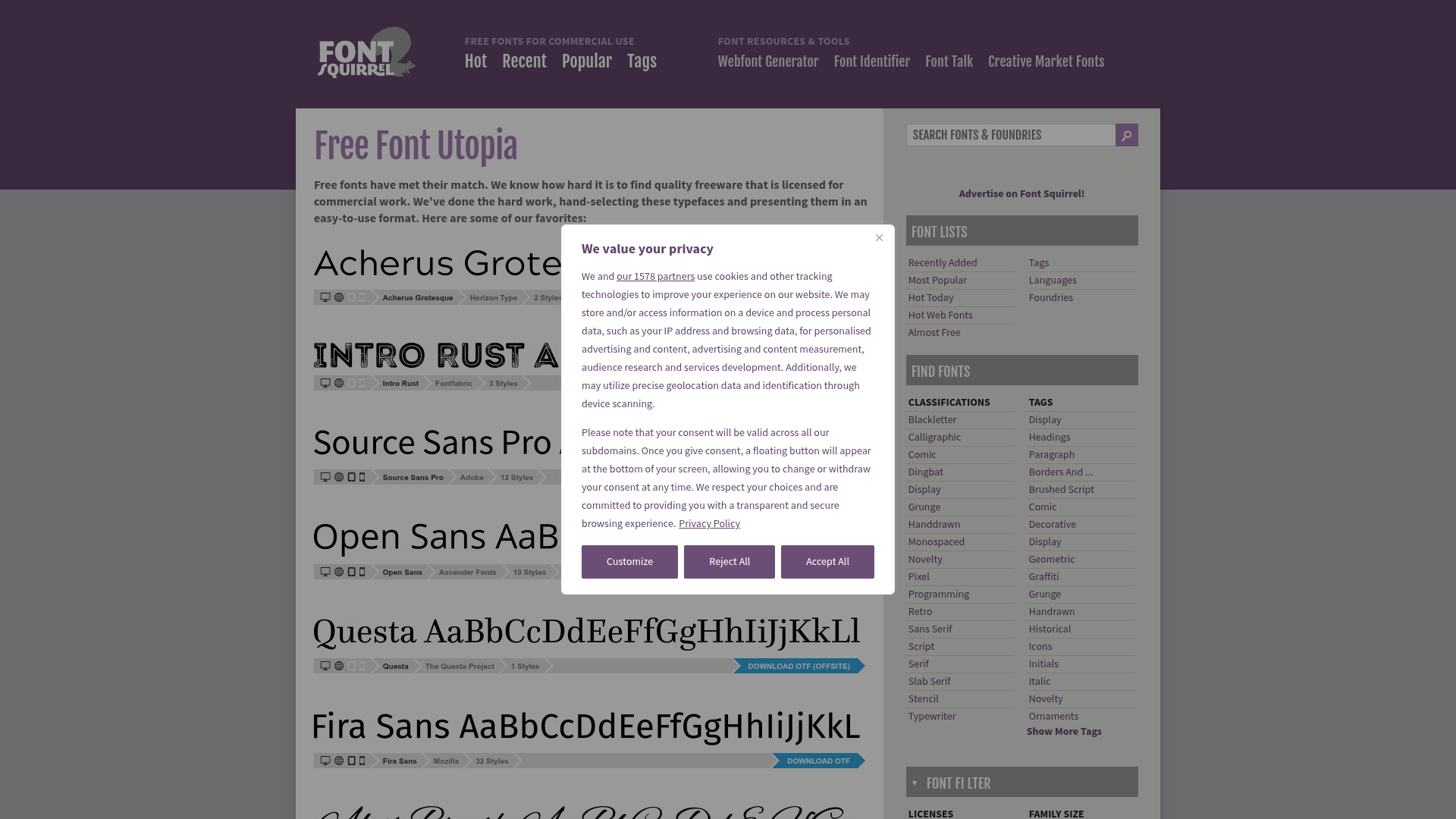1456x819 pixels.
Task: Click desktop icon in Intro Rust row
Action: [325, 383]
